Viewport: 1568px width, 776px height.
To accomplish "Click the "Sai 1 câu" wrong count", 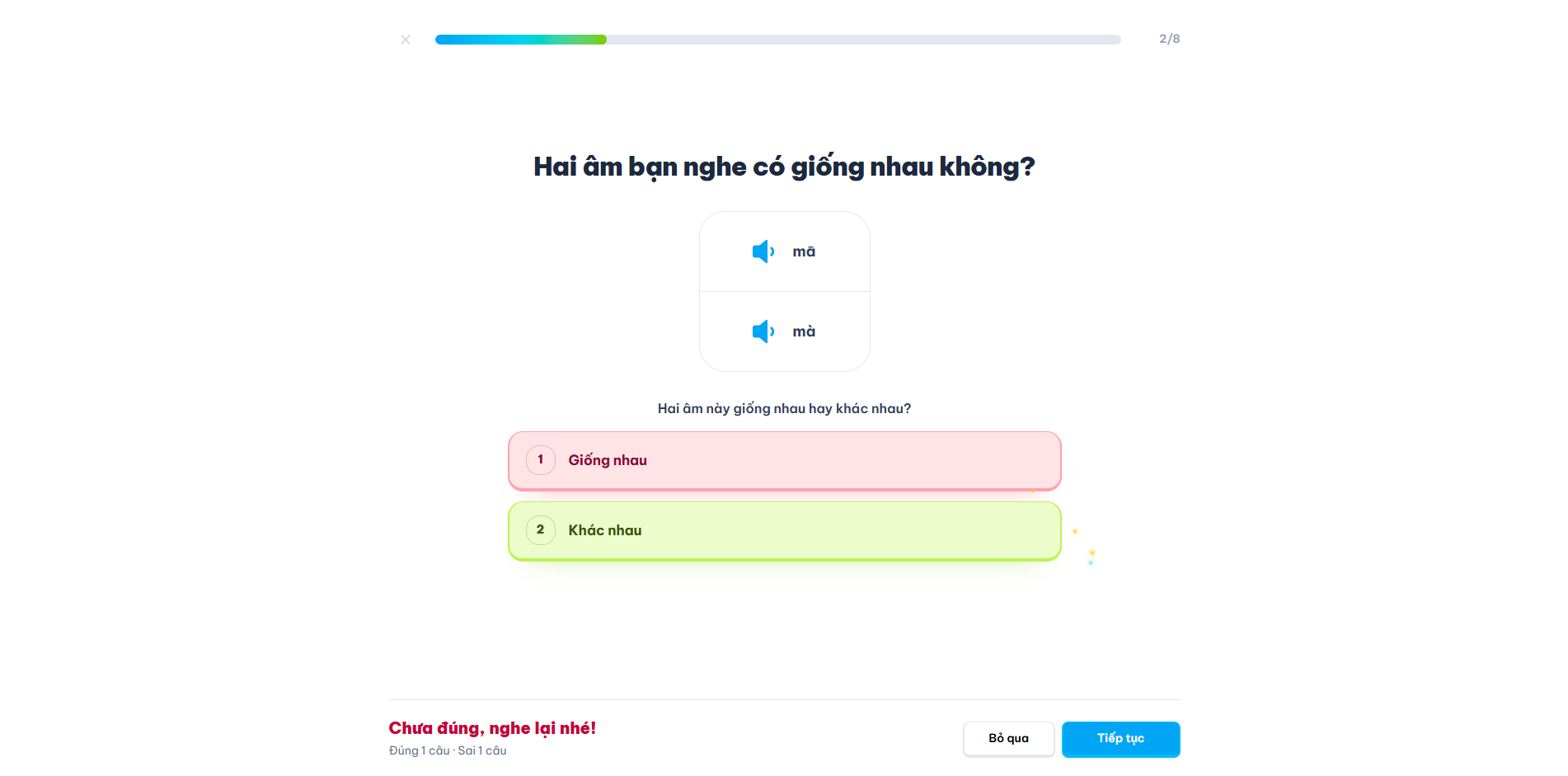I will 482,750.
